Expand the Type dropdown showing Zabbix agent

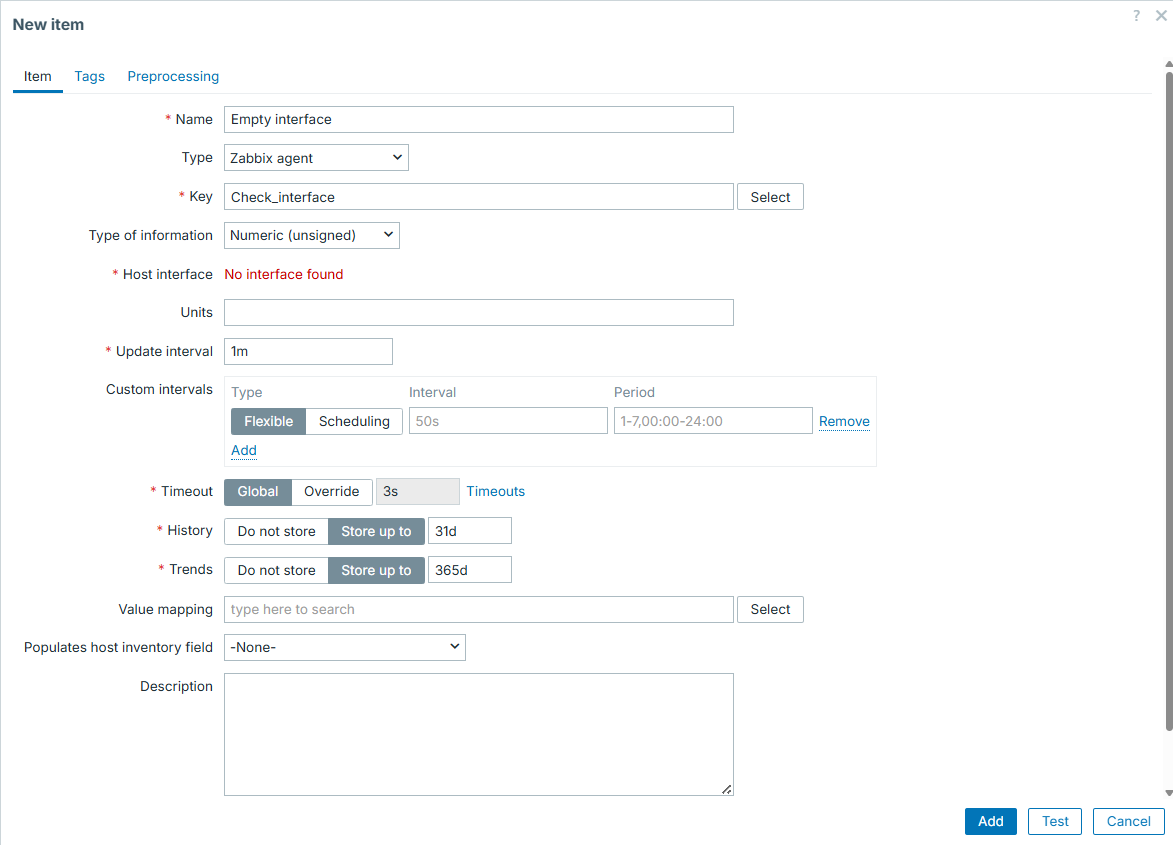[x=316, y=158]
